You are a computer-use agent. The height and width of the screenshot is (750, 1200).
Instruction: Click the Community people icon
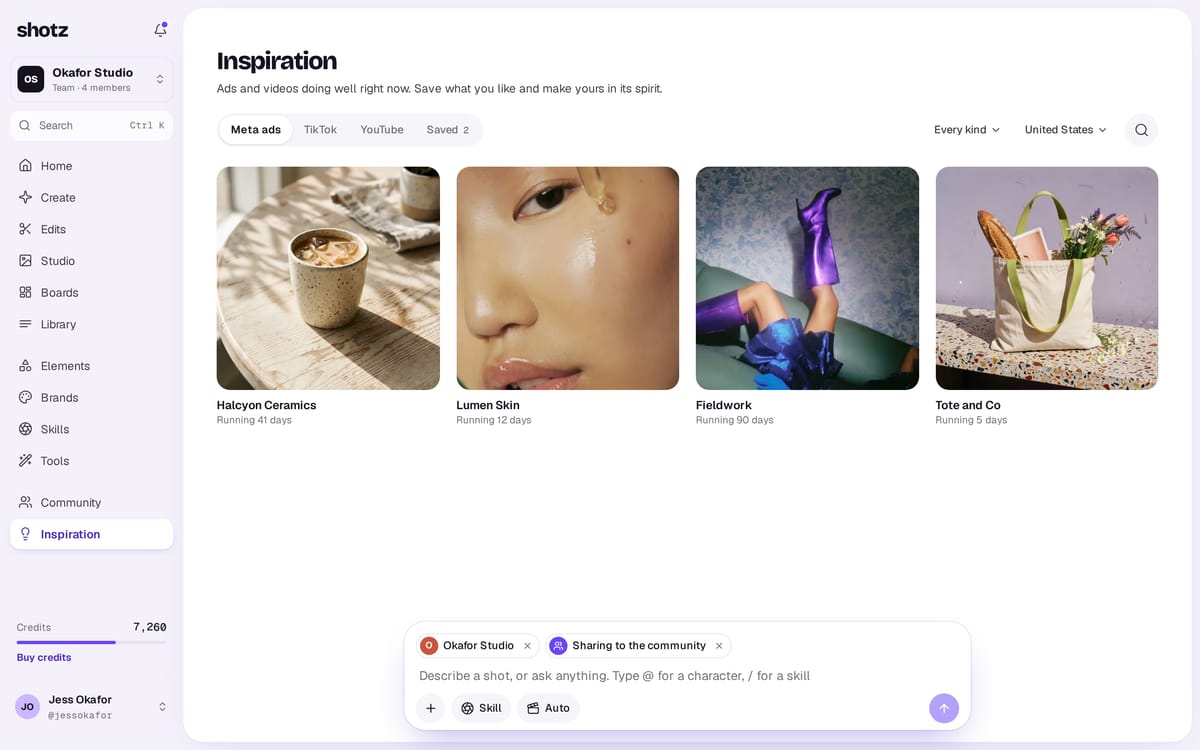pyautogui.click(x=26, y=503)
